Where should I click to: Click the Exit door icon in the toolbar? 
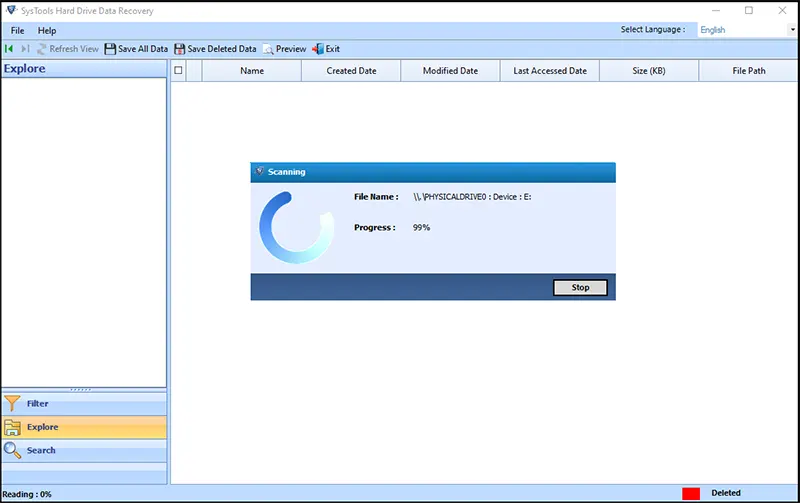318,49
